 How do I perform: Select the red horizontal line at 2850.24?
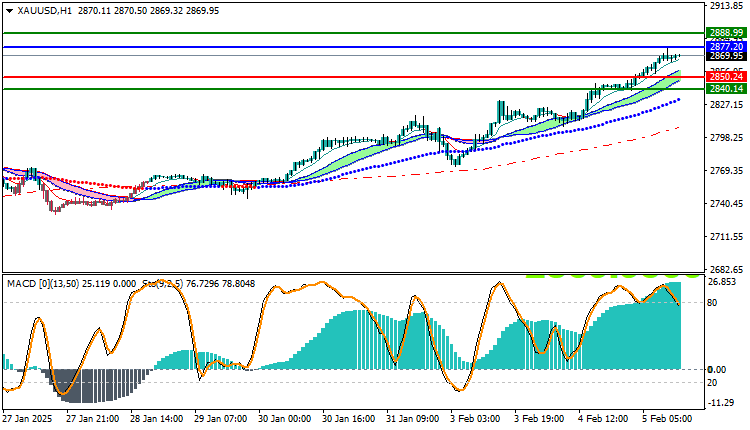click(354, 77)
